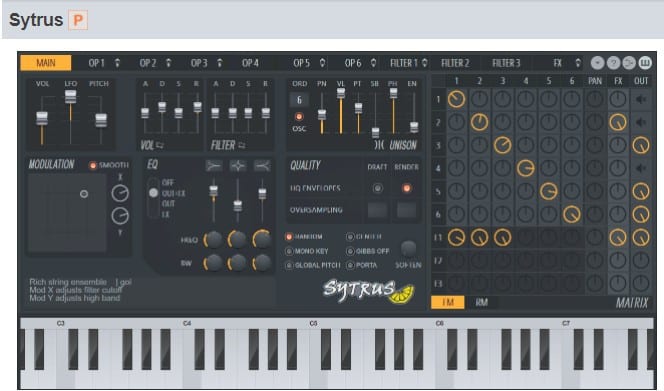
Task: Open the arrow selector next to OP 6
Action: (x=374, y=63)
